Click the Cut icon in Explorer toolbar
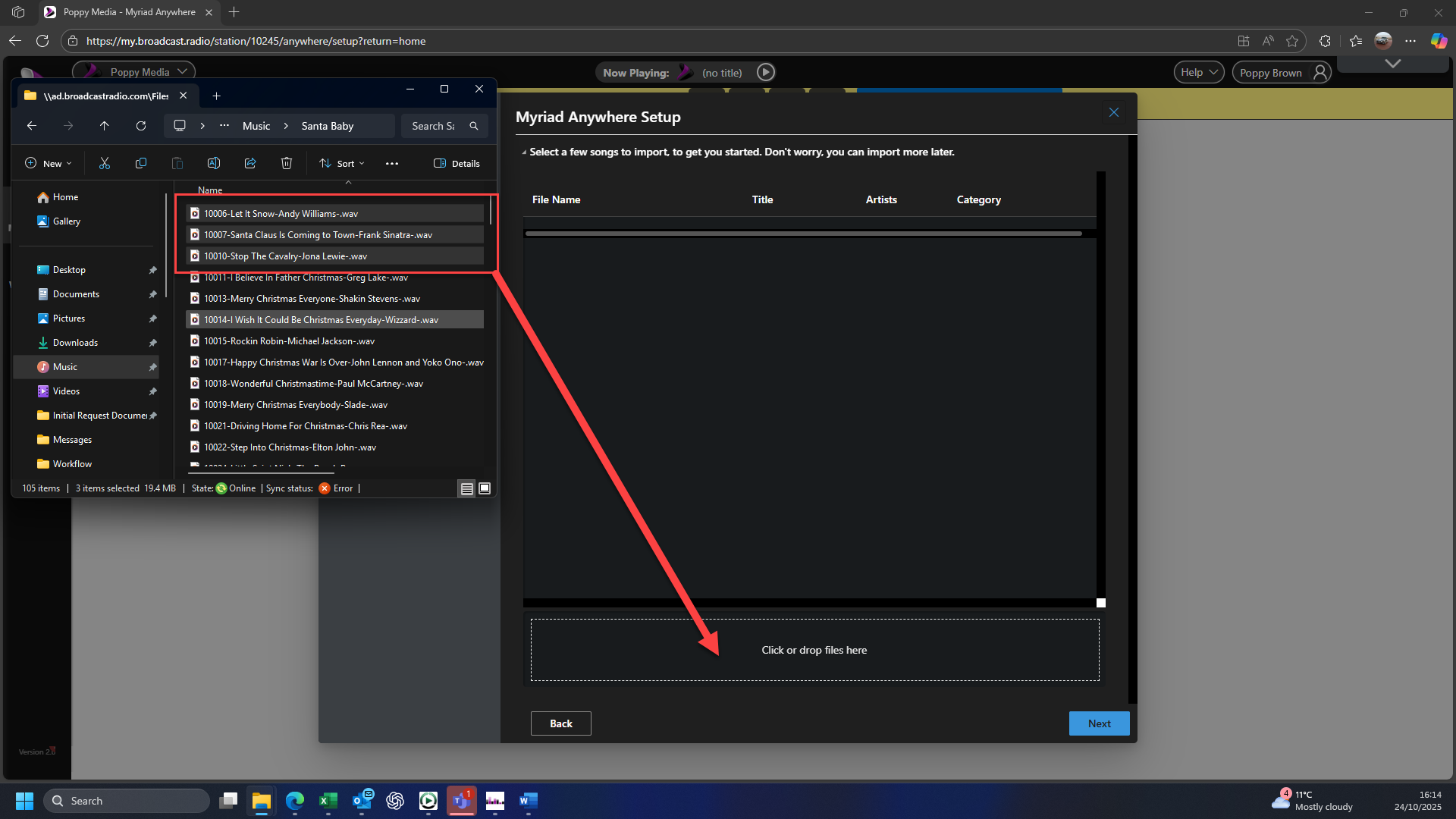The image size is (1456, 819). [105, 163]
